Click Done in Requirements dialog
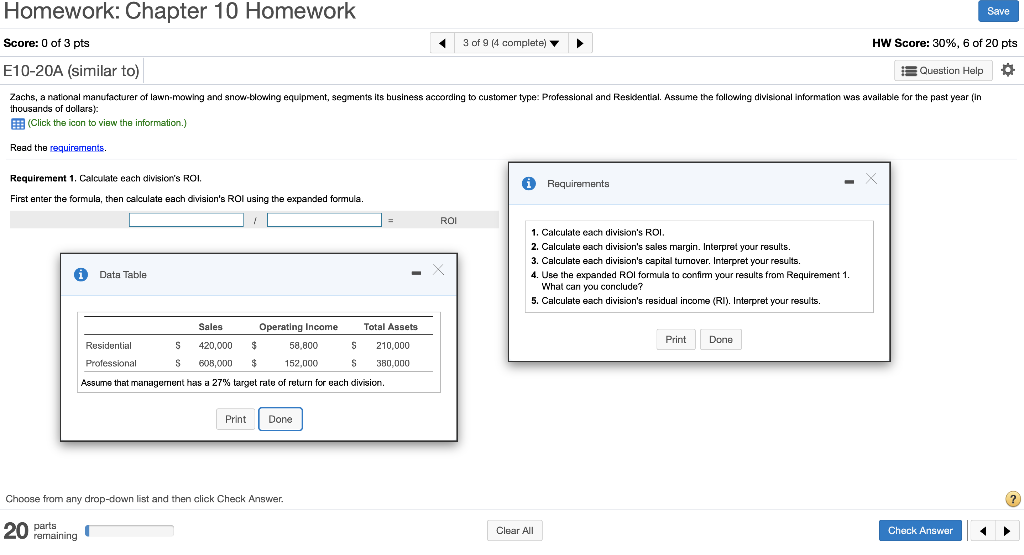The image size is (1024, 555). 721,340
